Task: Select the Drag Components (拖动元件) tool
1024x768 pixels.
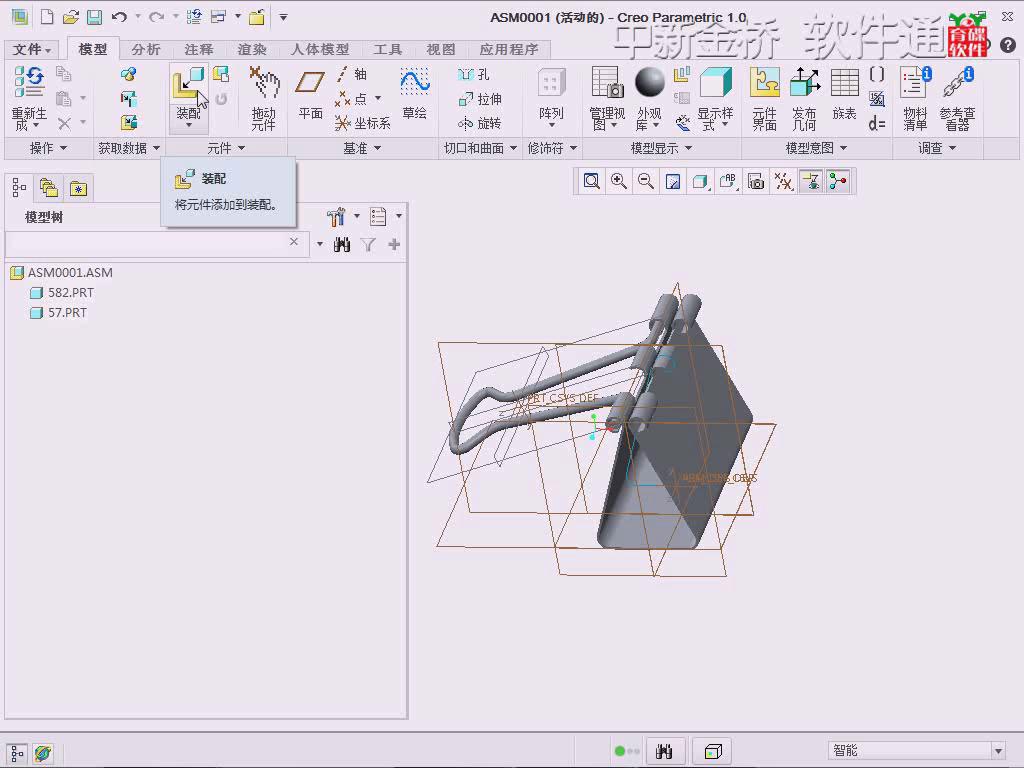Action: 264,99
